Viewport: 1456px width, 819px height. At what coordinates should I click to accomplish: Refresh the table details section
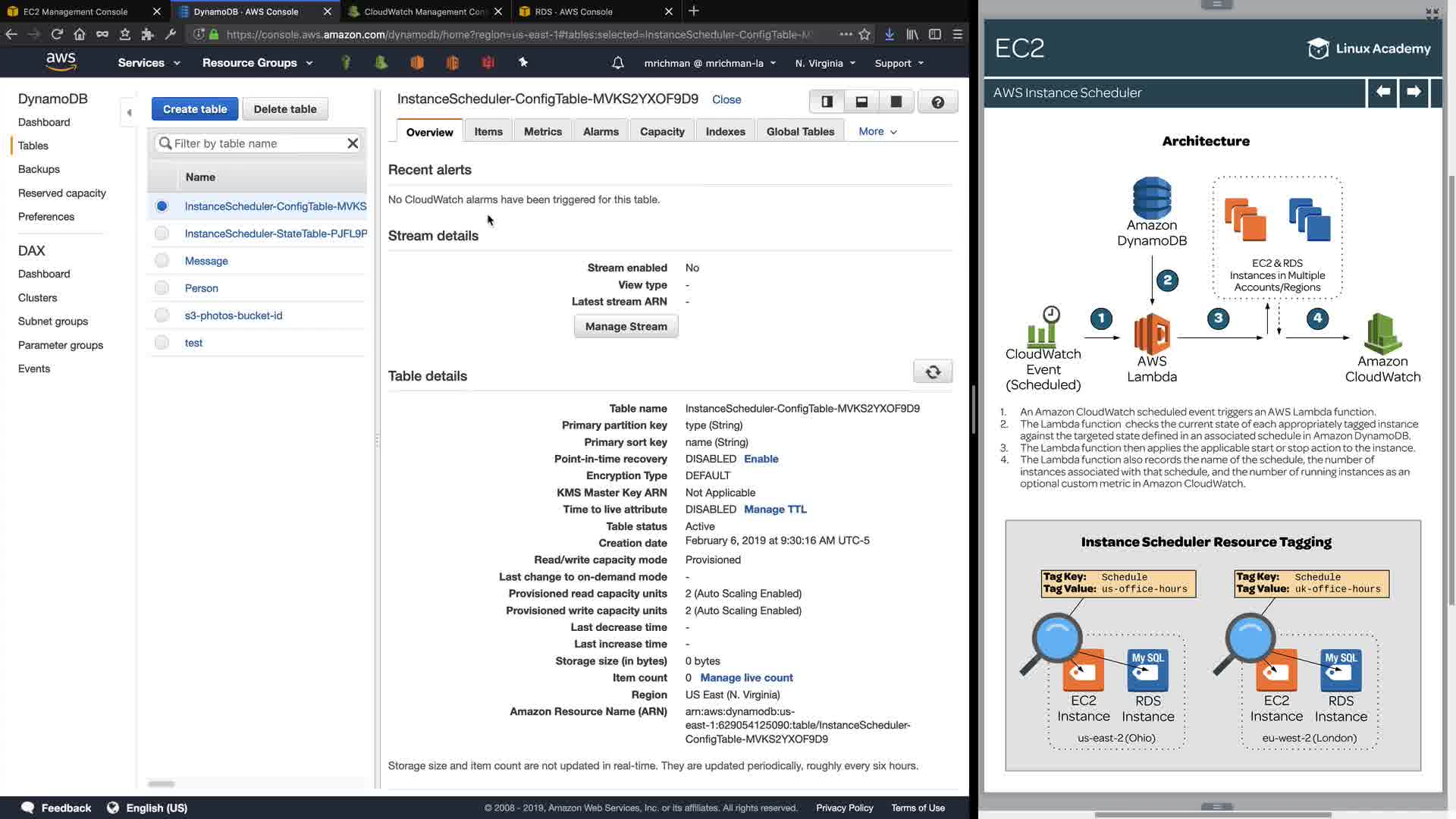click(x=933, y=372)
